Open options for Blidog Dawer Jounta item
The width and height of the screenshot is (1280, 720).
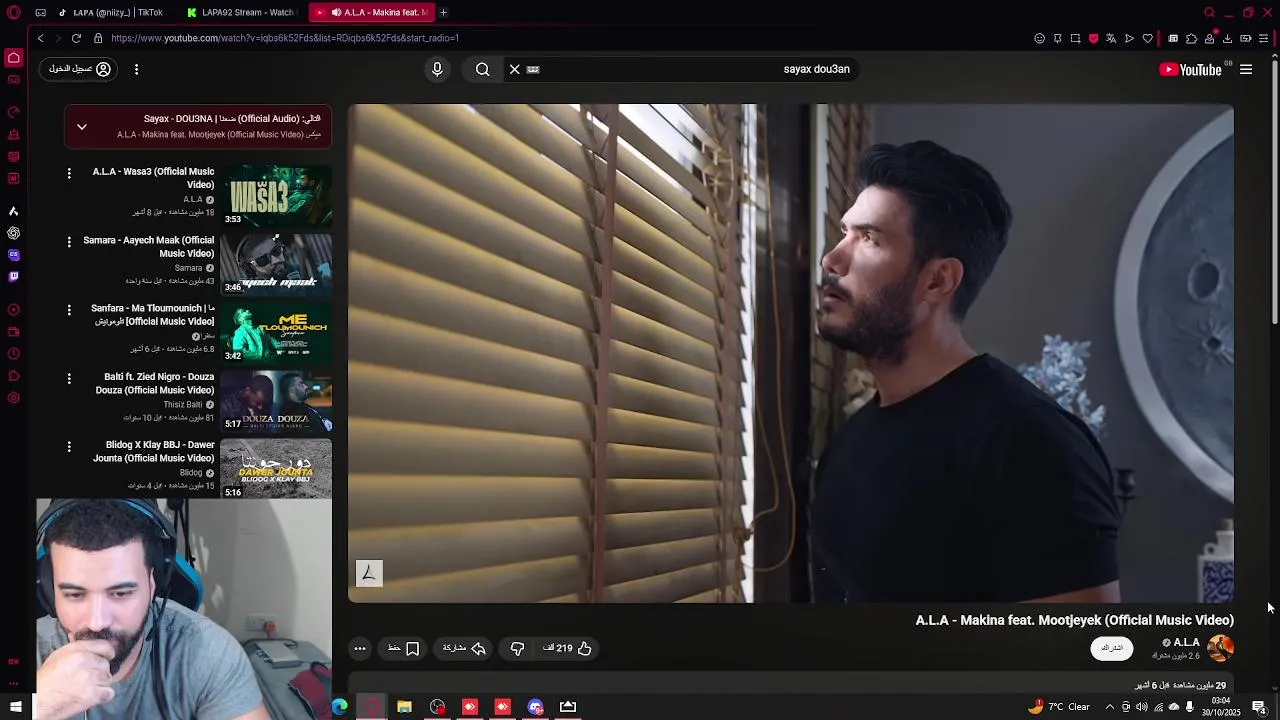[x=69, y=446]
